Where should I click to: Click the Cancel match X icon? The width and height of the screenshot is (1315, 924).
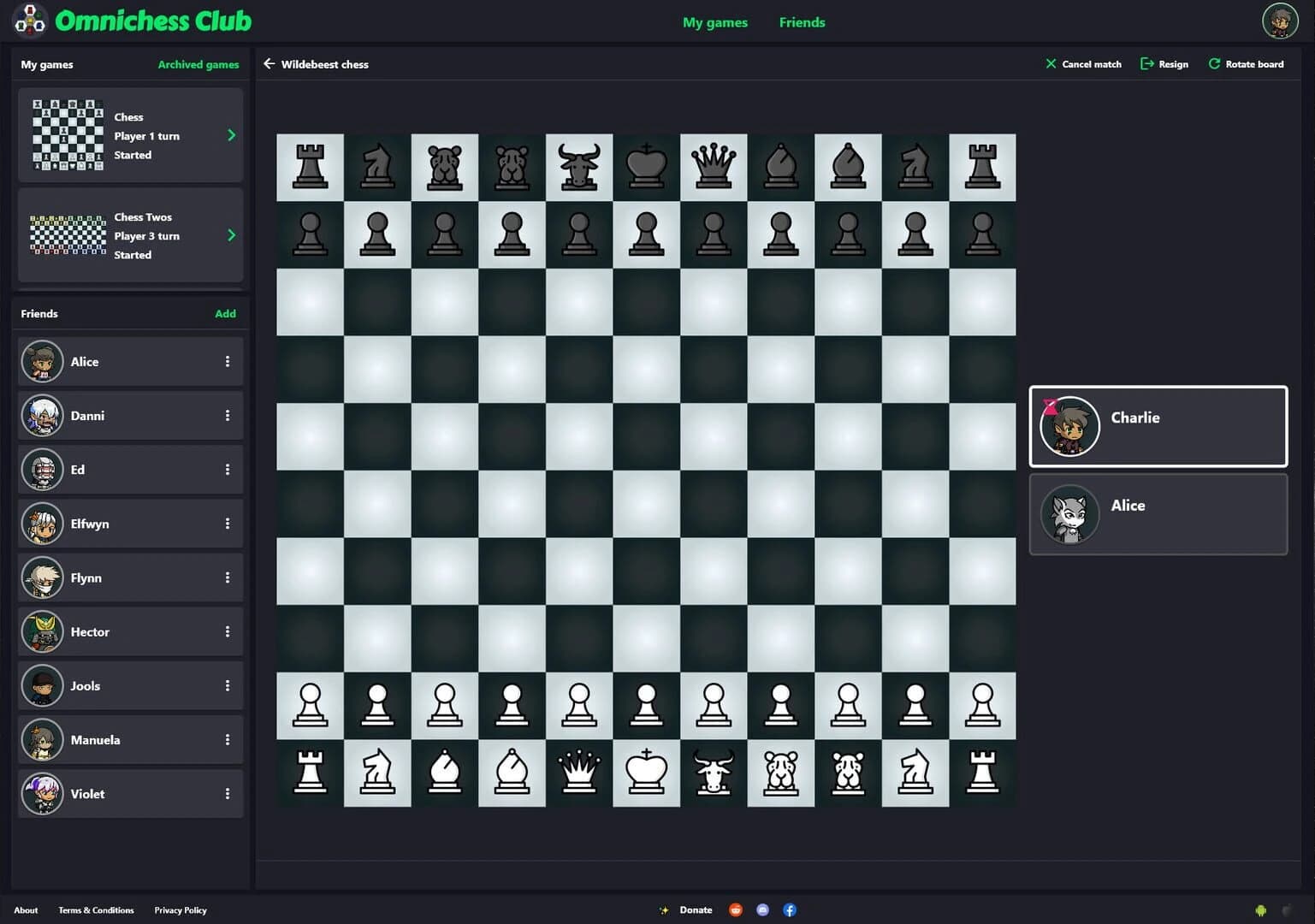[1051, 64]
